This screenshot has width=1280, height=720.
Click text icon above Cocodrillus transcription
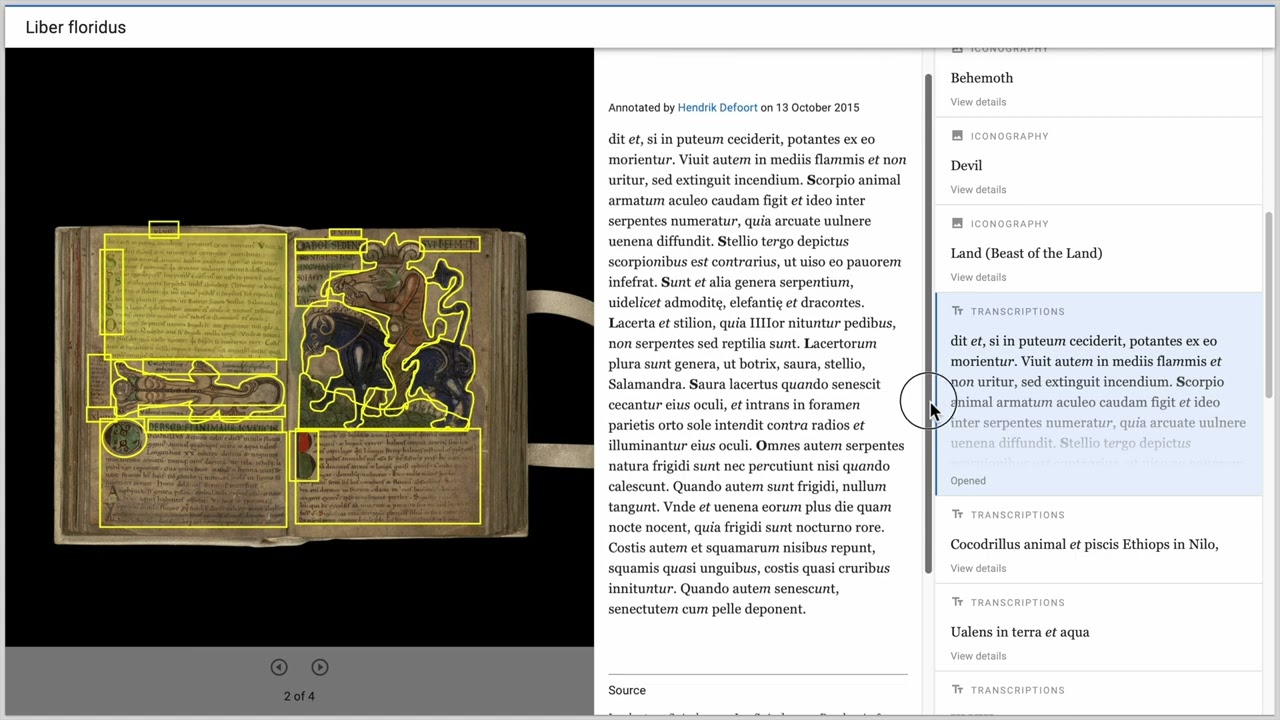(957, 515)
